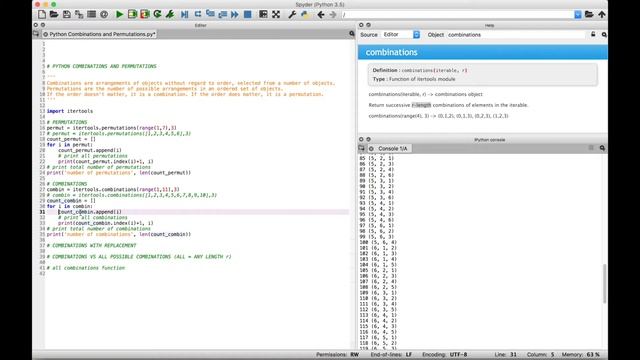
Task: Click line 24 print number of permutations
Action: [119, 173]
